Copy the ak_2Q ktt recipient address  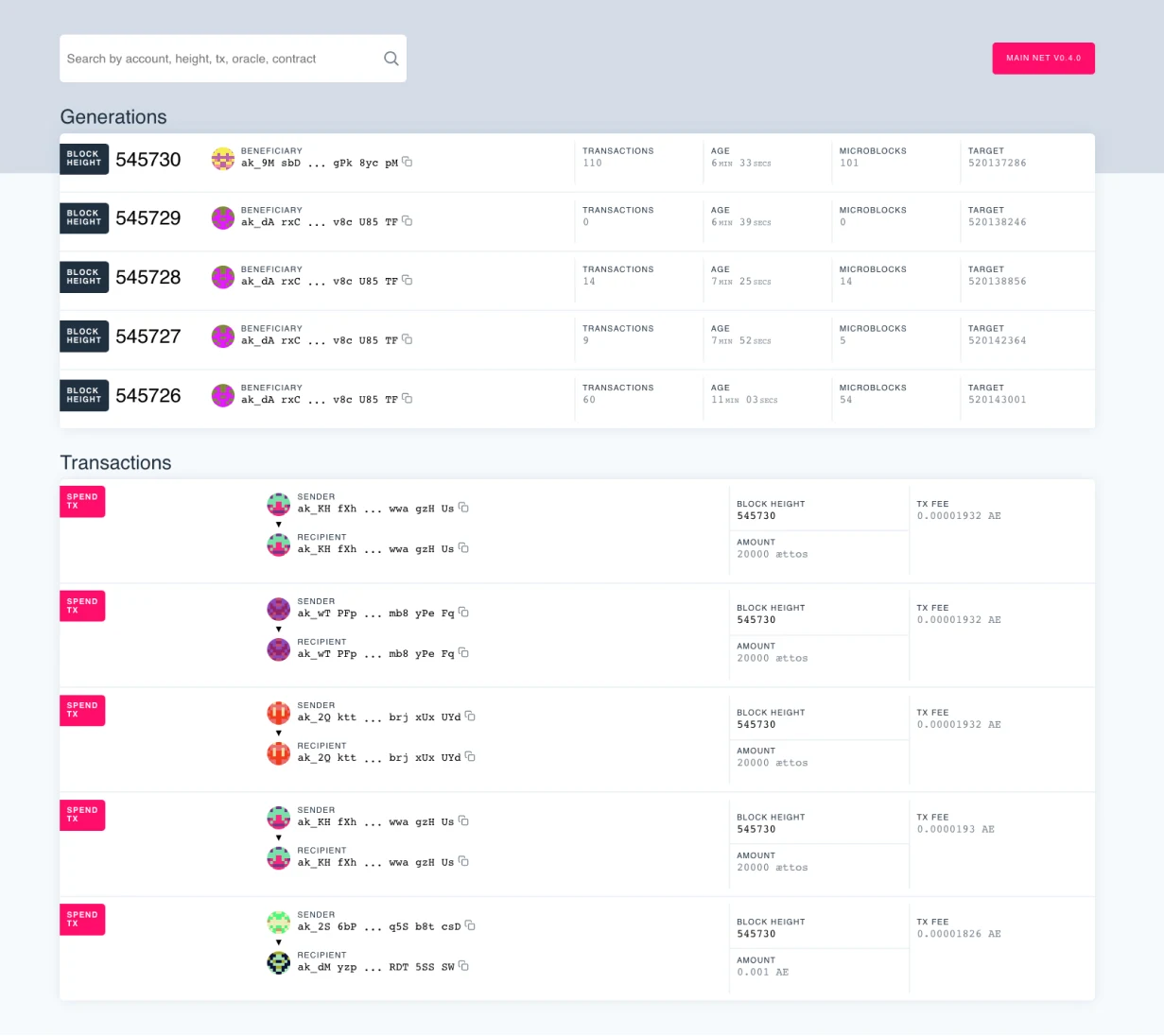471,757
